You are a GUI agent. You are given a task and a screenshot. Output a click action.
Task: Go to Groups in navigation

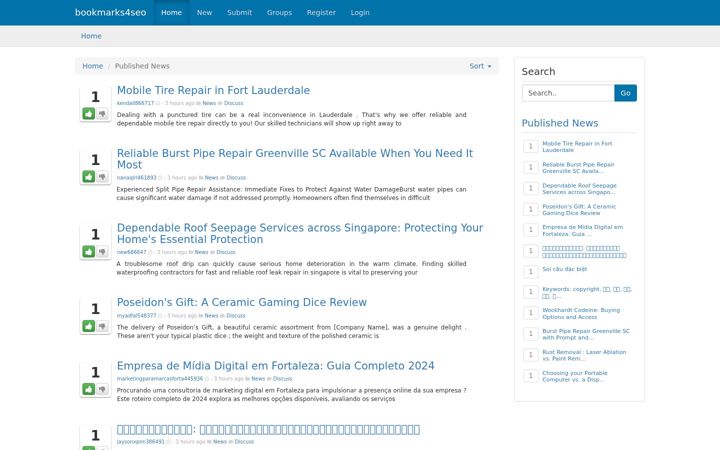click(279, 12)
